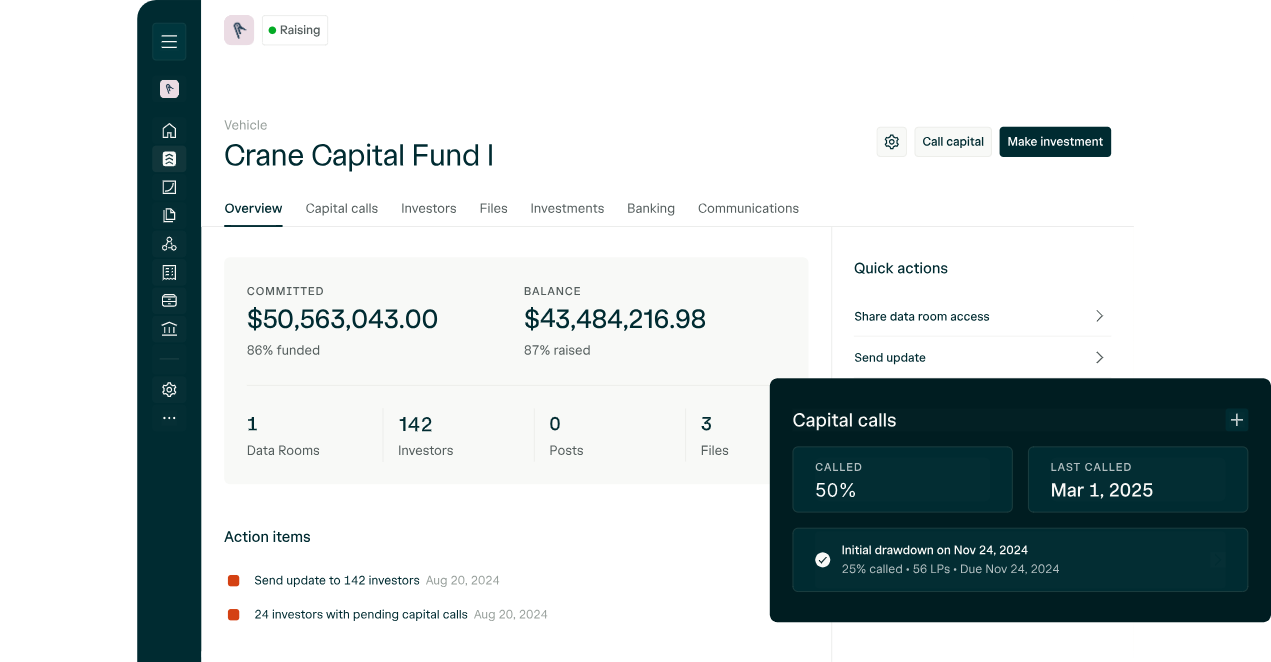Click the Raising status badge
The width and height of the screenshot is (1271, 662).
295,30
